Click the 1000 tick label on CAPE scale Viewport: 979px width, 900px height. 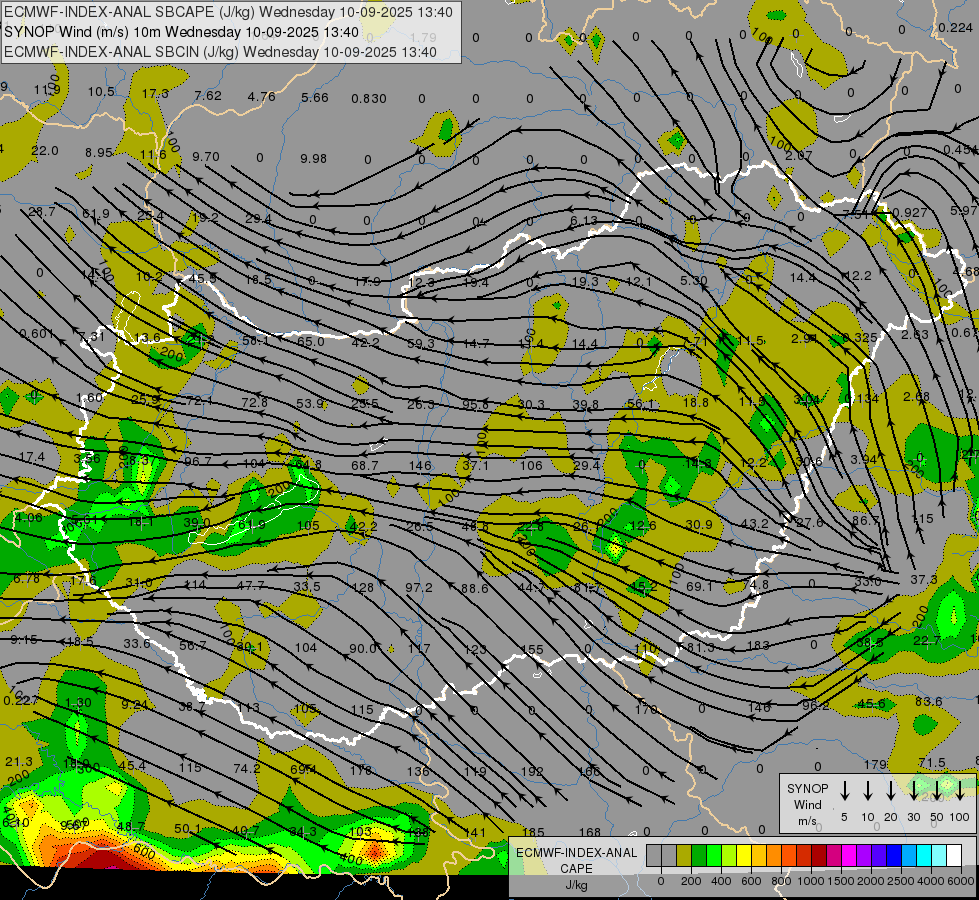[x=810, y=881]
